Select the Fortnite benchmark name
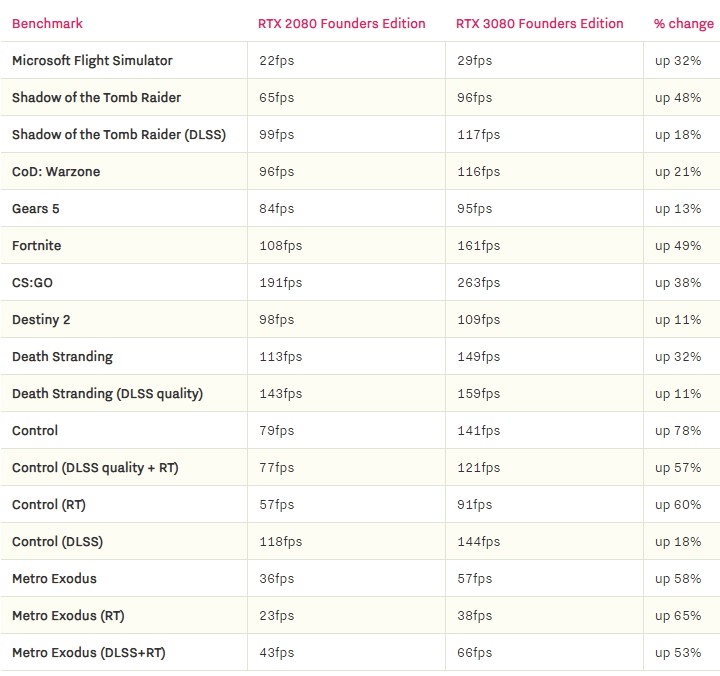Screen dimensions: 720x676 pos(37,246)
